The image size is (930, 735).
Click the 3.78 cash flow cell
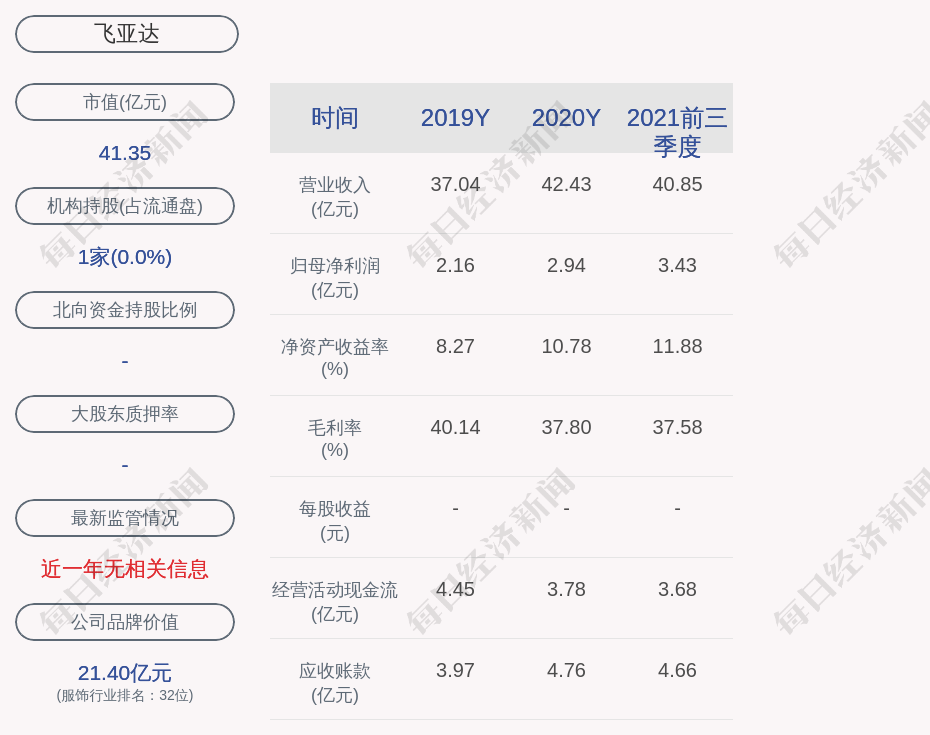[x=566, y=589]
